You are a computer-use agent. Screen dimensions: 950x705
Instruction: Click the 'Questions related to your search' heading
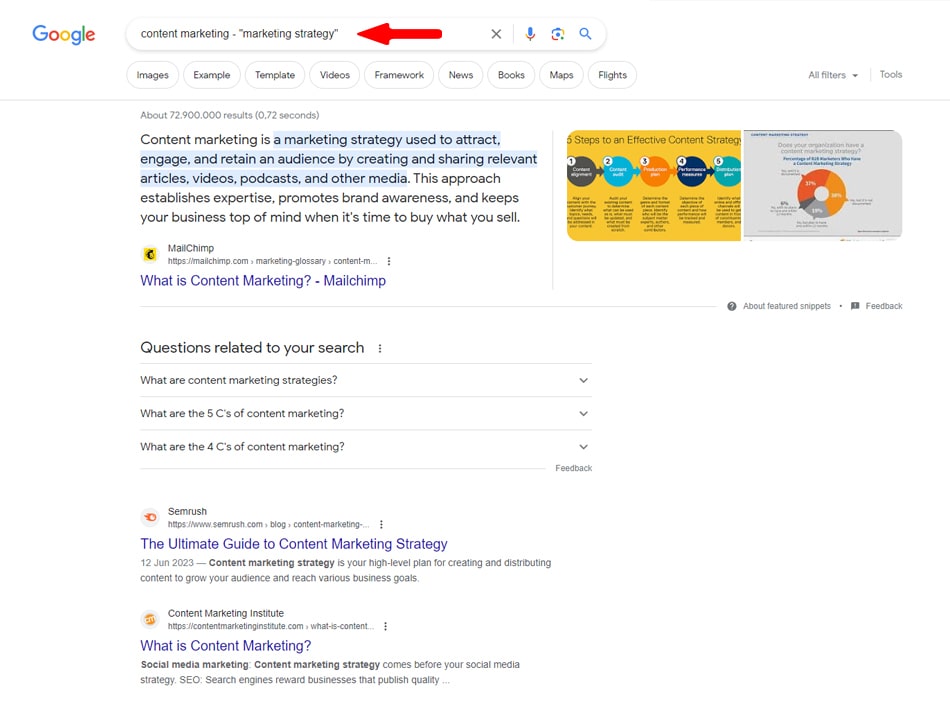point(252,348)
